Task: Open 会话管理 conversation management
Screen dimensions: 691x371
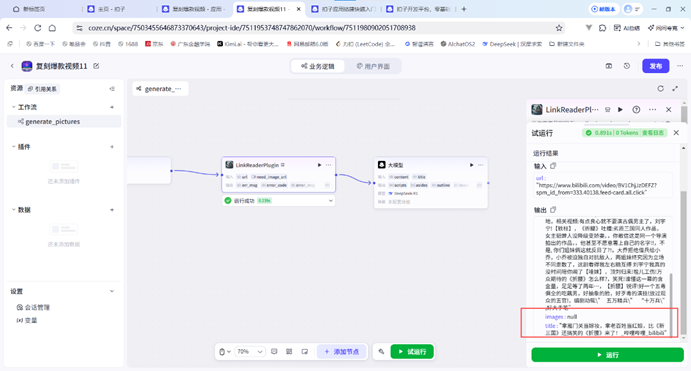Action: tap(33, 308)
